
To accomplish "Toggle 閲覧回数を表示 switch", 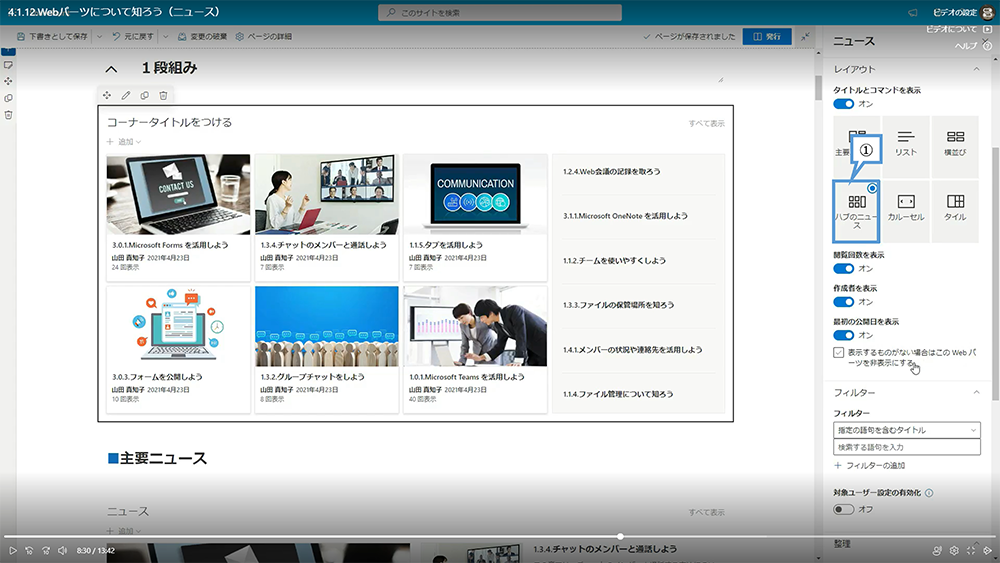I will pyautogui.click(x=844, y=268).
